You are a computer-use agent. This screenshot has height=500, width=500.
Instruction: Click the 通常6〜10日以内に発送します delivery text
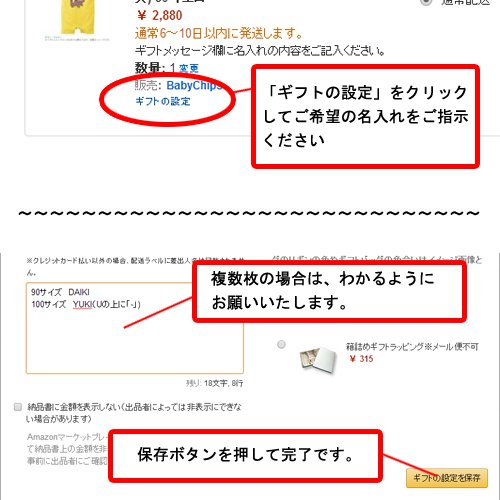[x=219, y=33]
